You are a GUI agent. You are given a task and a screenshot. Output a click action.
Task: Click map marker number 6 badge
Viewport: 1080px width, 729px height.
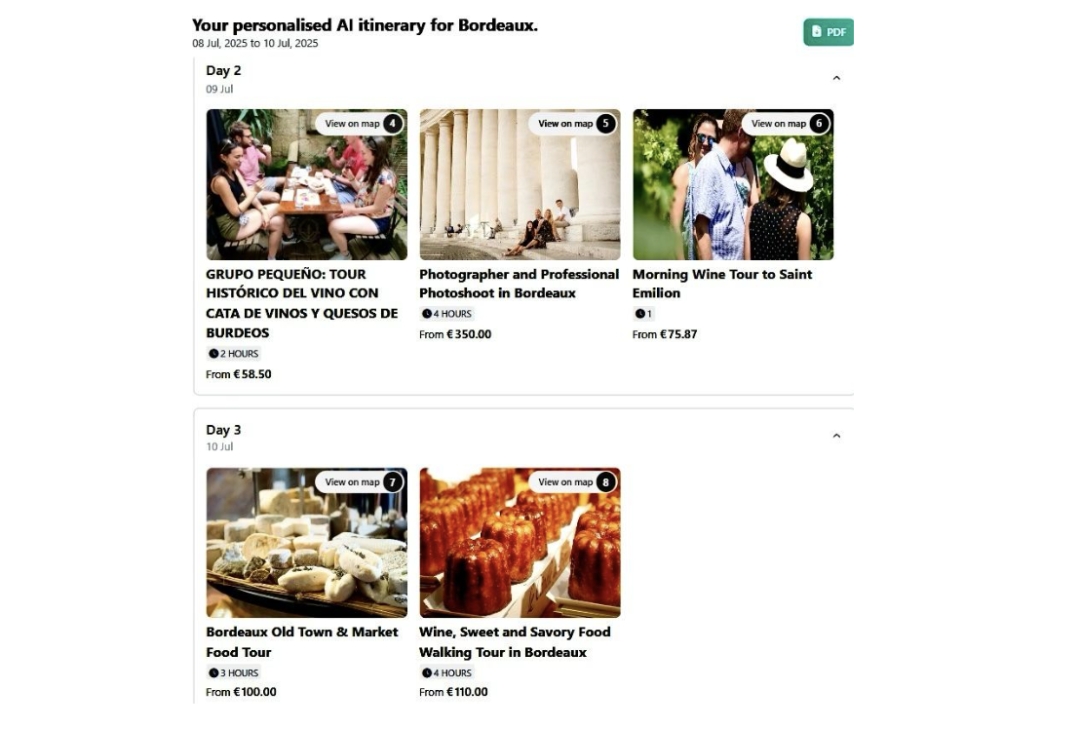(819, 124)
